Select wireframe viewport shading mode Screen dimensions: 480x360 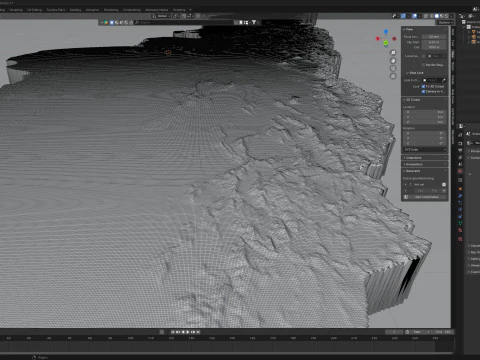431,16
